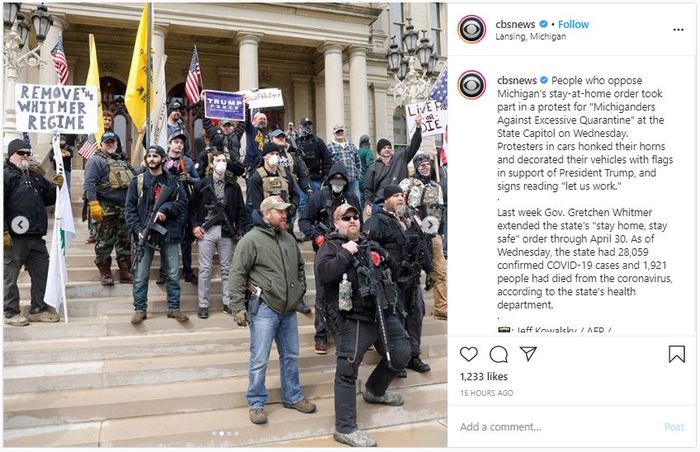Follow the cbsnews account
Viewport: 700px width, 452px height.
tap(573, 24)
